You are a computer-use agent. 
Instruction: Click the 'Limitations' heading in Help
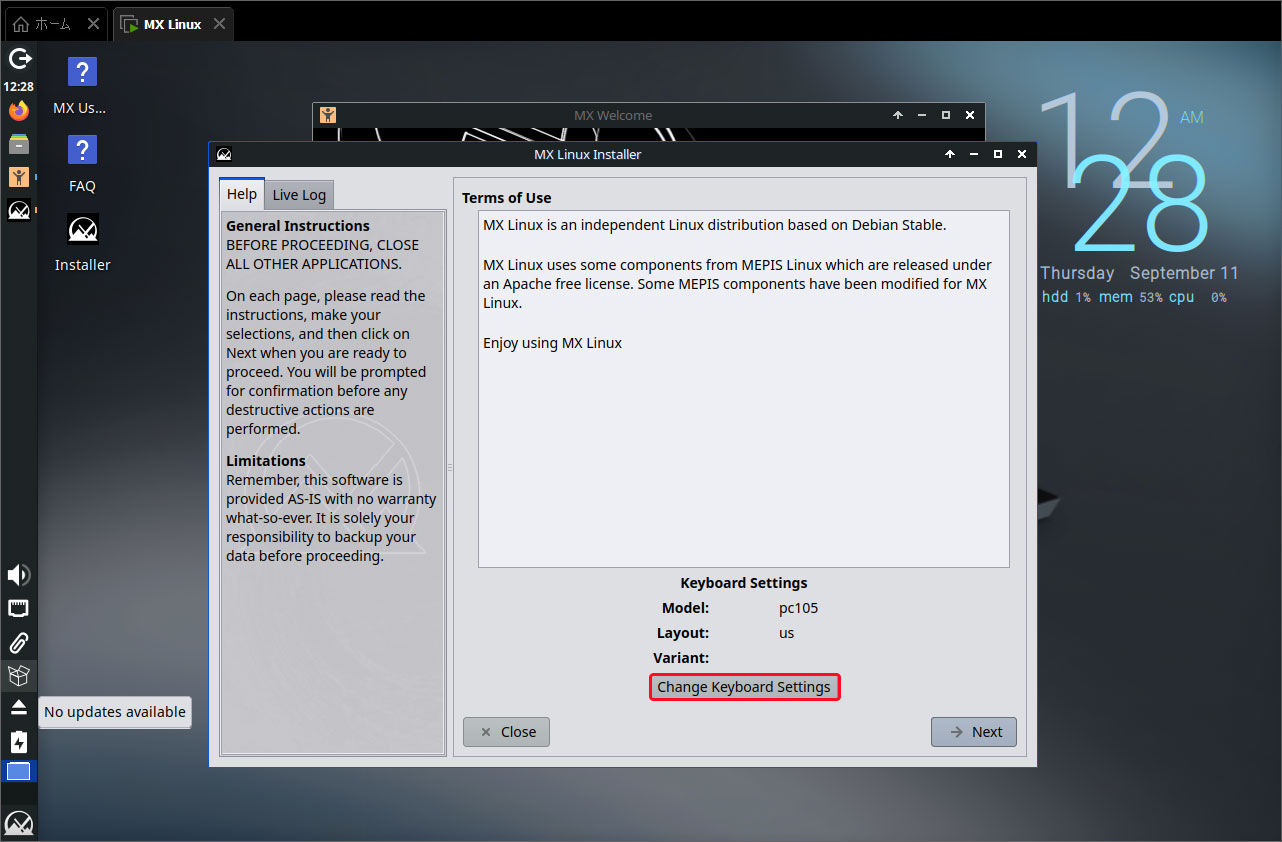click(266, 461)
